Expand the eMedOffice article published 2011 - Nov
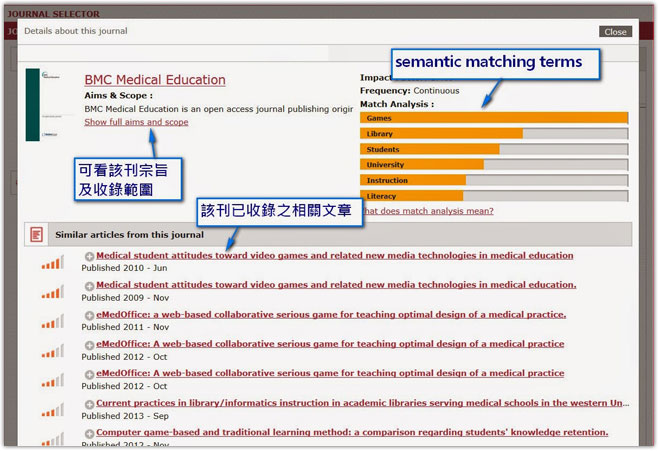 click(89, 315)
